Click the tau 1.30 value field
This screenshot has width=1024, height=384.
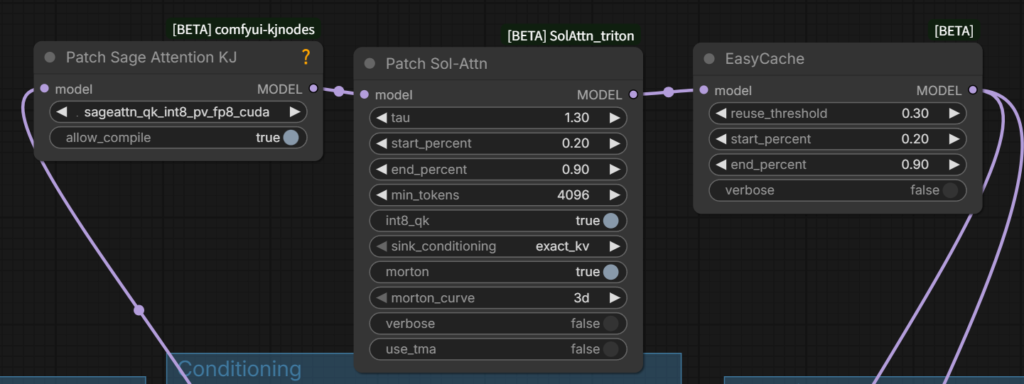tap(498, 118)
